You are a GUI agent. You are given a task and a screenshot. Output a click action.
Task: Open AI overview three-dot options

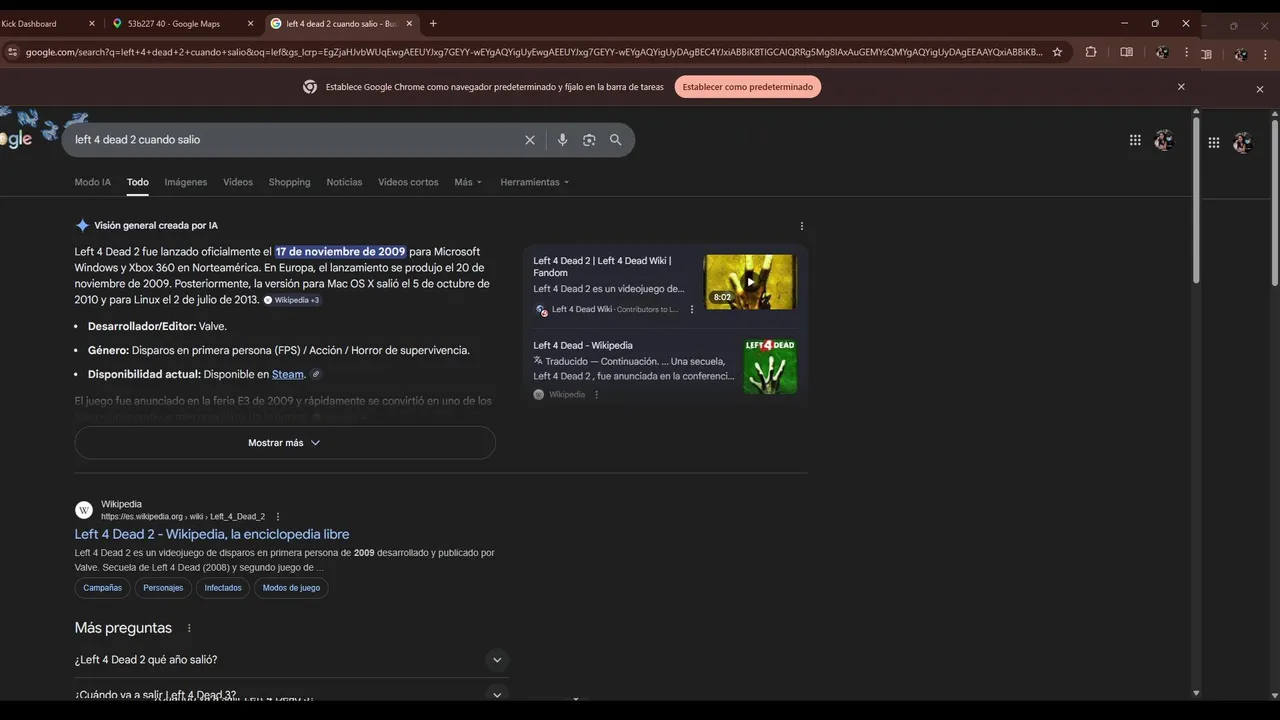pyautogui.click(x=801, y=226)
